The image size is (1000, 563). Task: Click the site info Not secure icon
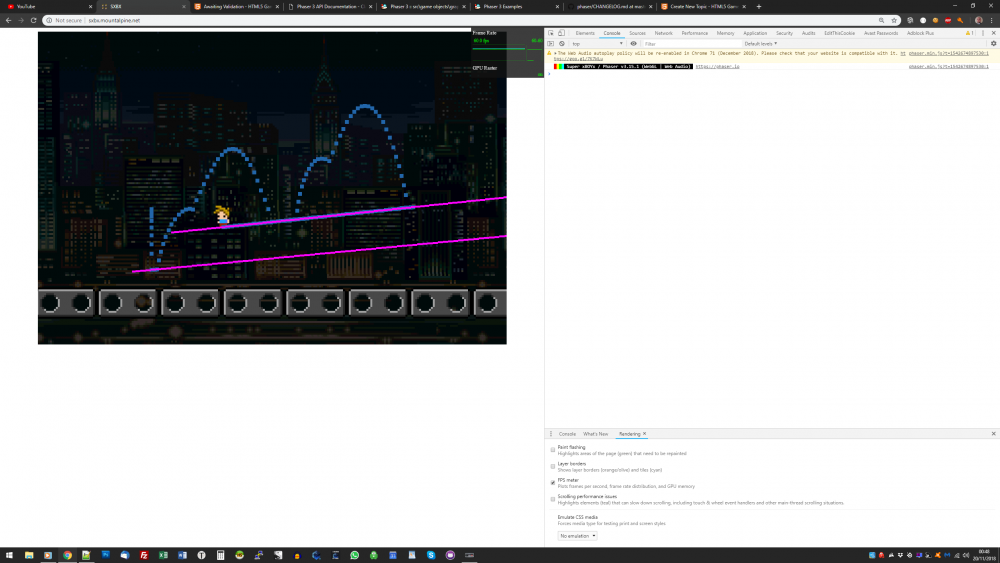click(x=49, y=20)
